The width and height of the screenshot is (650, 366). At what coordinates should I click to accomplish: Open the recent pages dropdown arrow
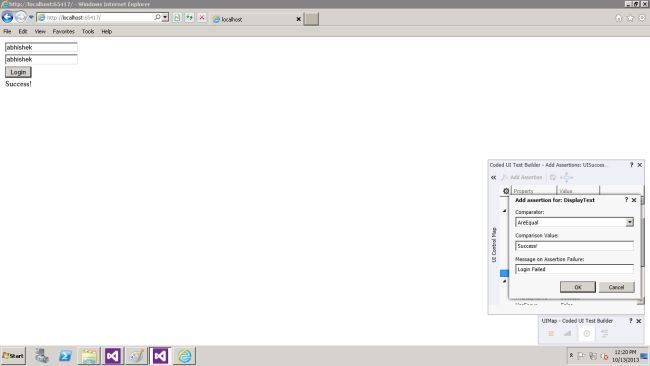pos(31,17)
